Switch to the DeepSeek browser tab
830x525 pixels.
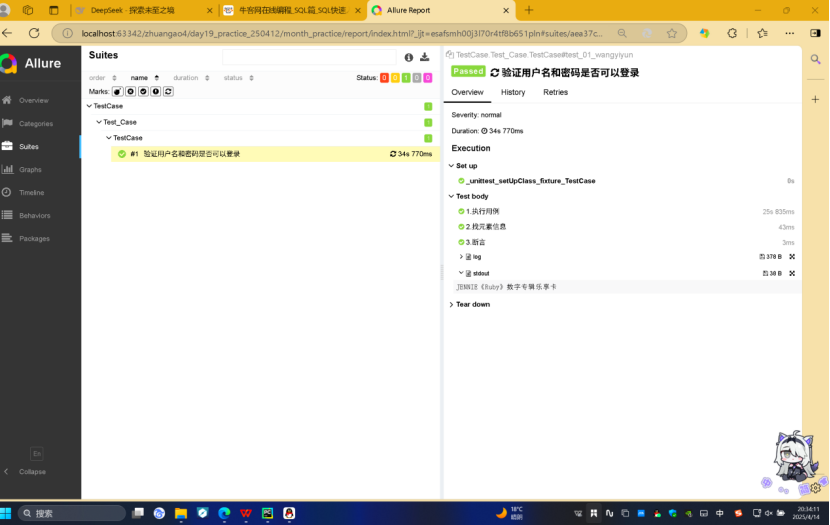[x=143, y=11]
